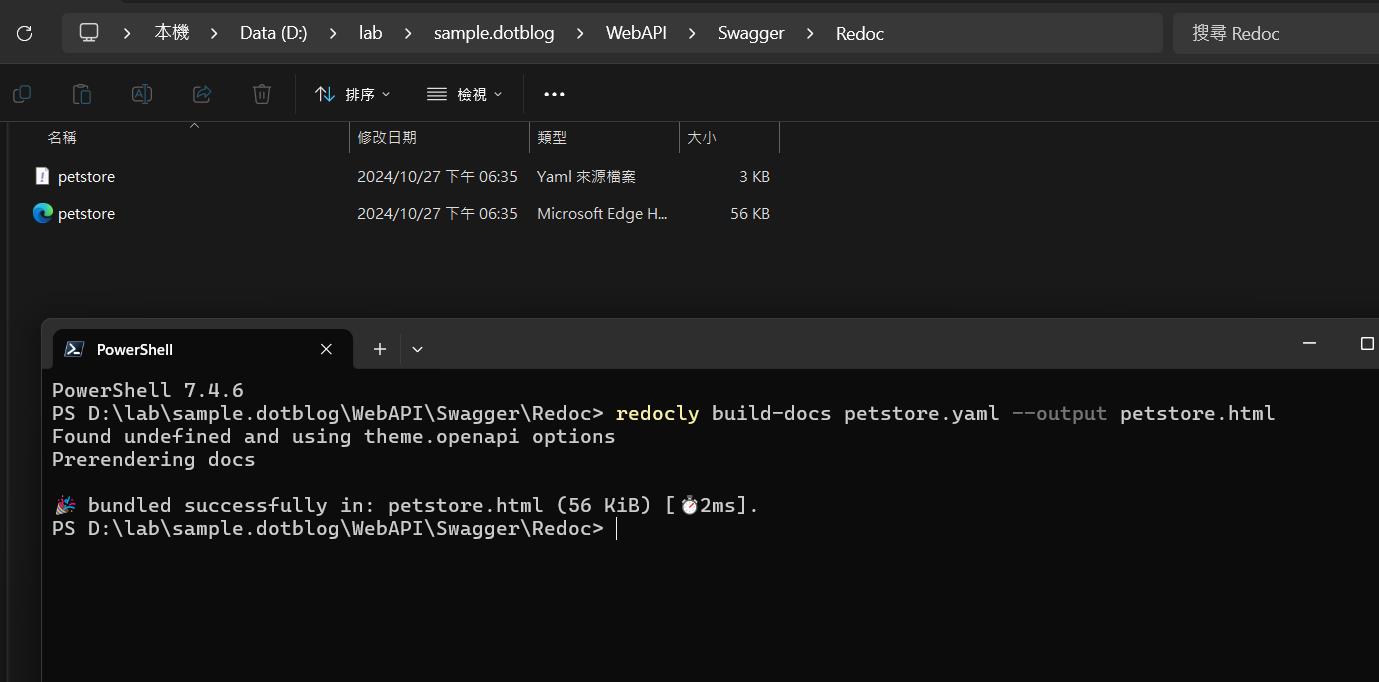The width and height of the screenshot is (1379, 682).
Task: Select the PowerShell tab
Action: 202,349
